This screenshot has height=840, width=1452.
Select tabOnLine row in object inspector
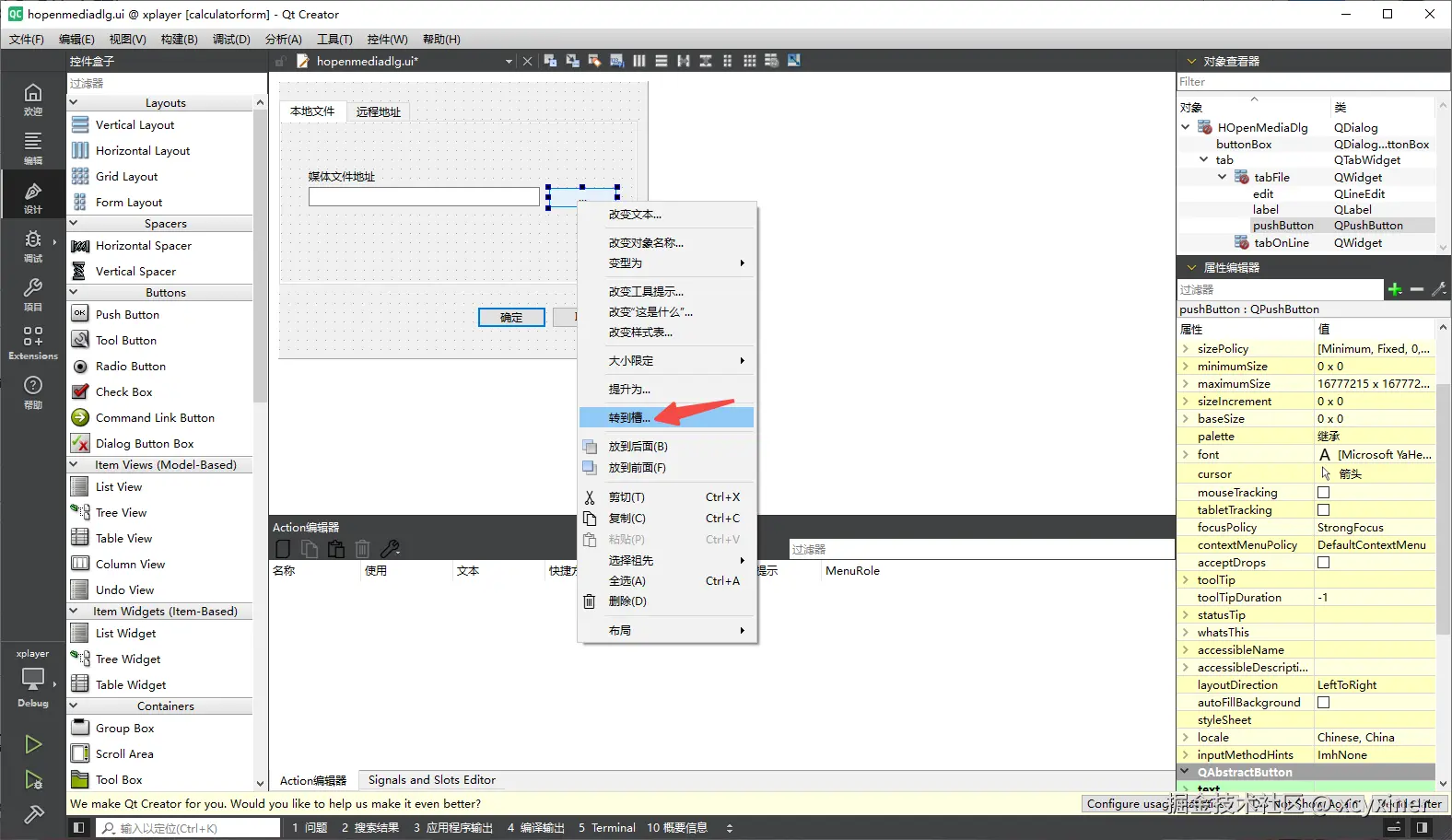coord(1306,243)
